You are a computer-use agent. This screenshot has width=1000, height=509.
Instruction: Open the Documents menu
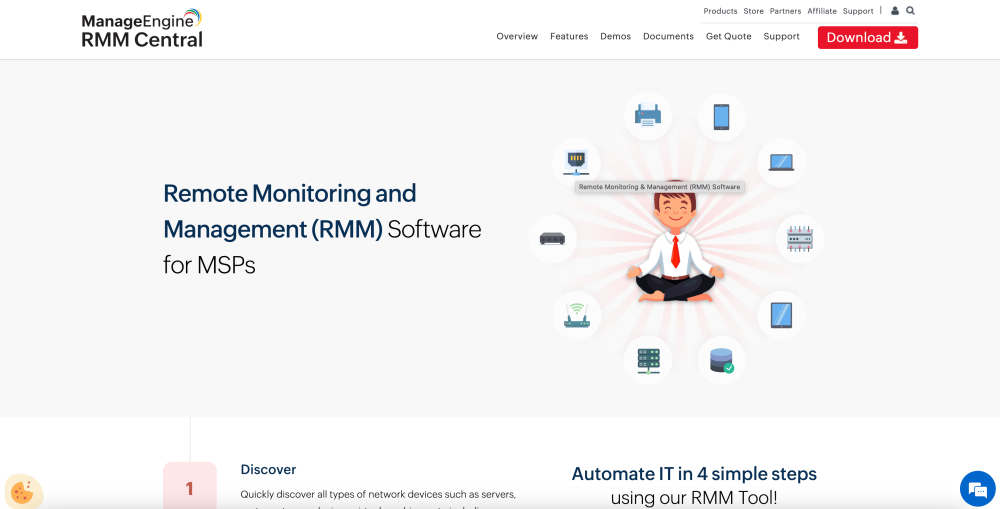coord(668,36)
